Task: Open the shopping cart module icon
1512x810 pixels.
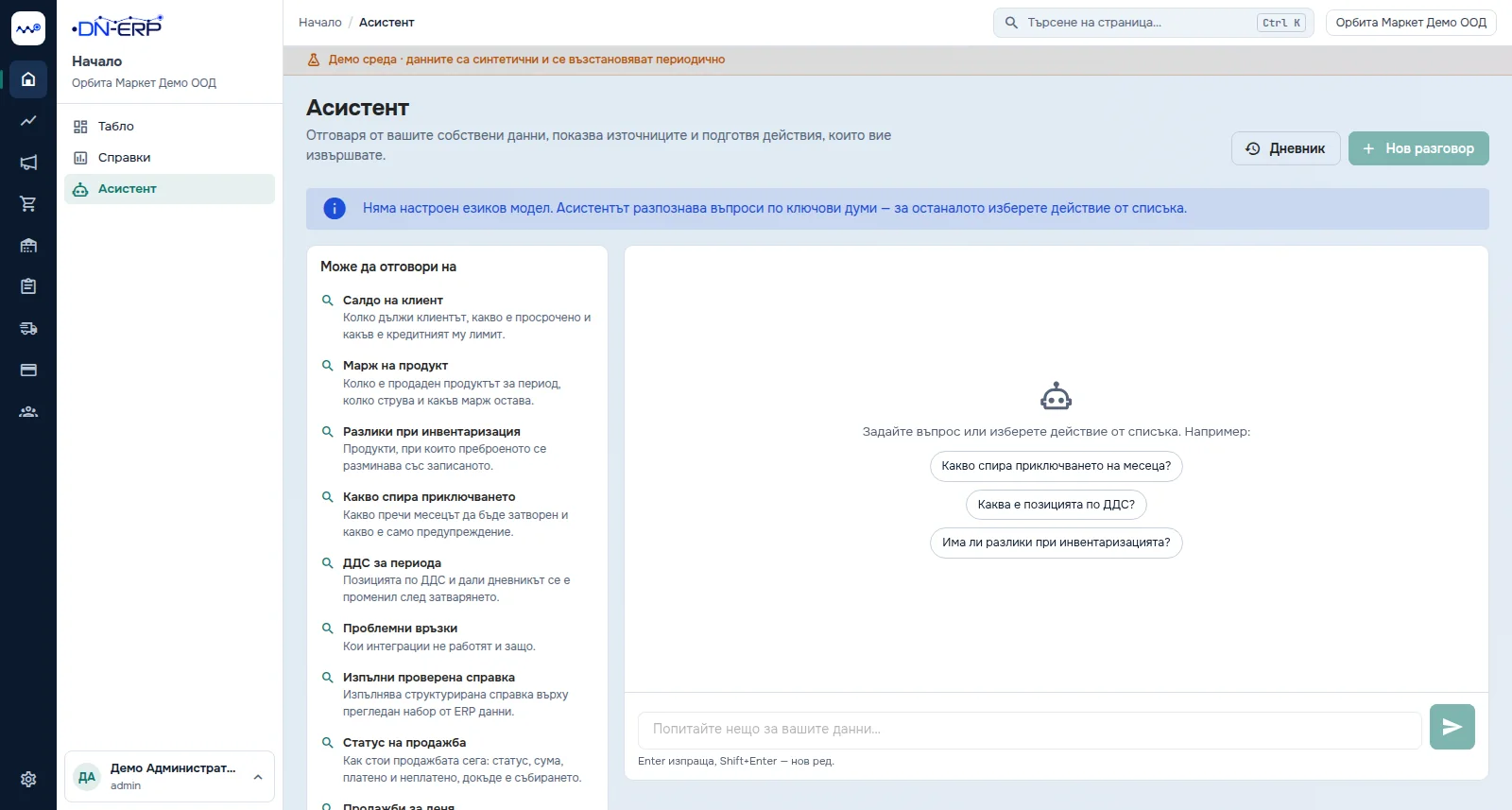Action: tap(28, 204)
